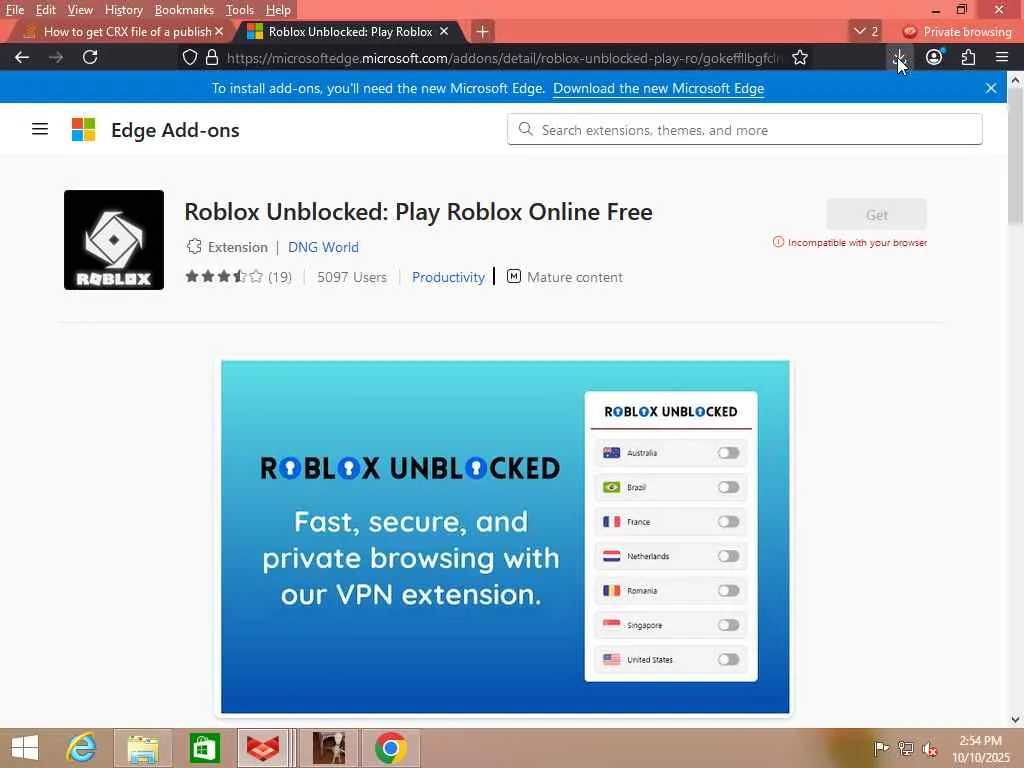The image size is (1024, 768).
Task: Click the 5097 Users text
Action: pos(352,277)
